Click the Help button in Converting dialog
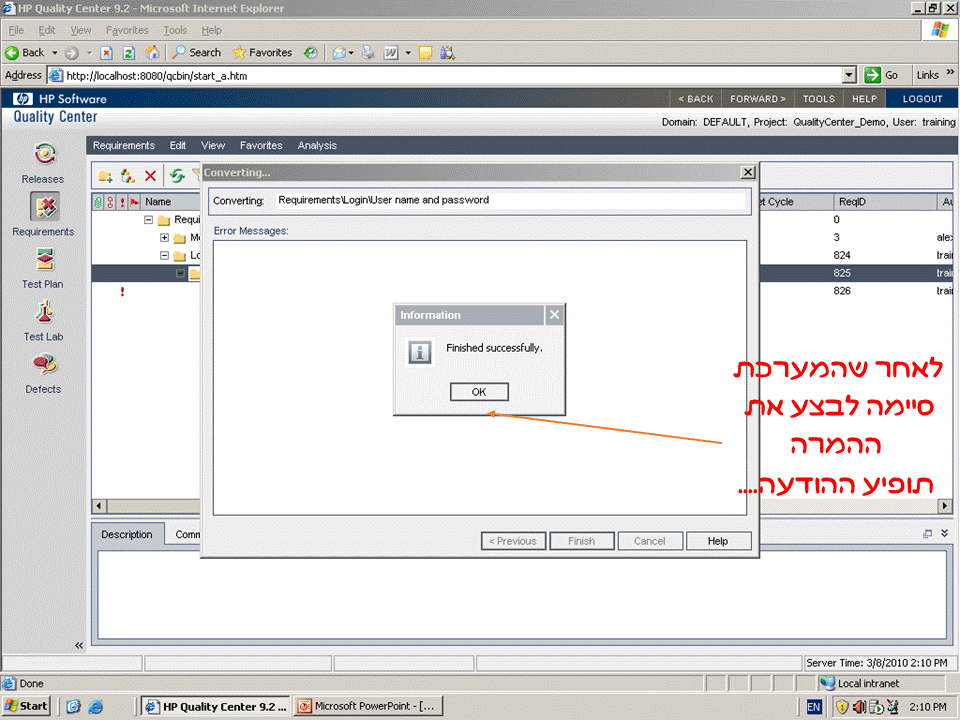The height and width of the screenshot is (720, 960). (x=718, y=541)
